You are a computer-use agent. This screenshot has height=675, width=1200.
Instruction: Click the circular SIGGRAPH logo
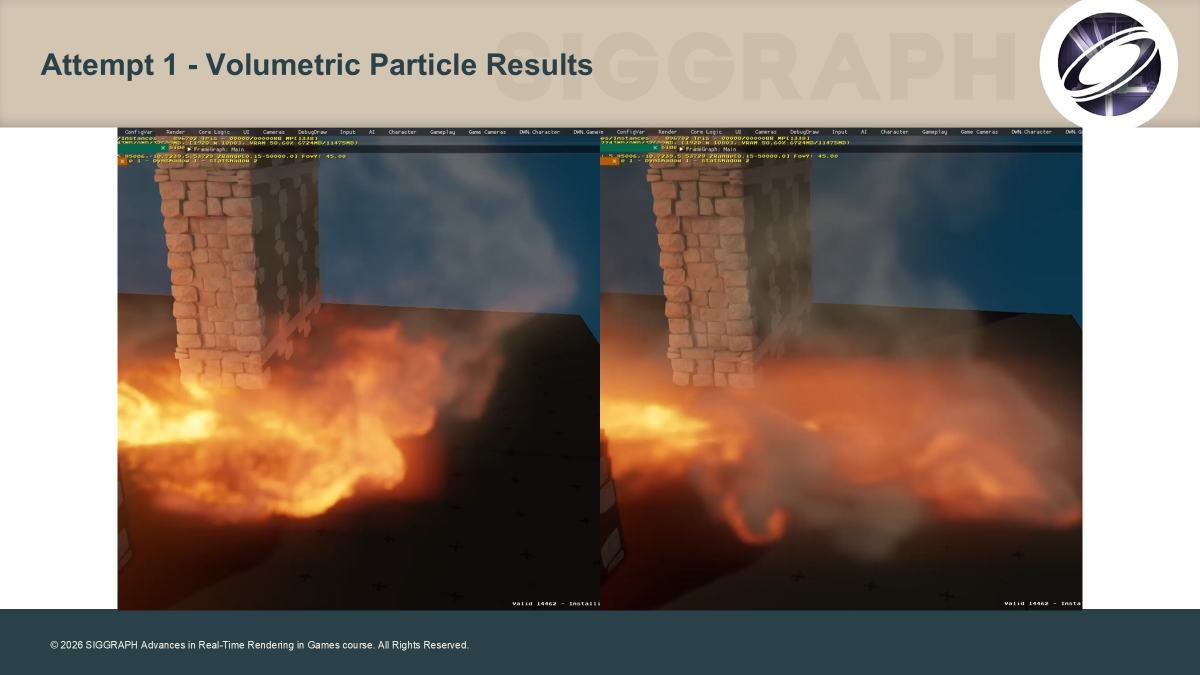tap(1110, 63)
